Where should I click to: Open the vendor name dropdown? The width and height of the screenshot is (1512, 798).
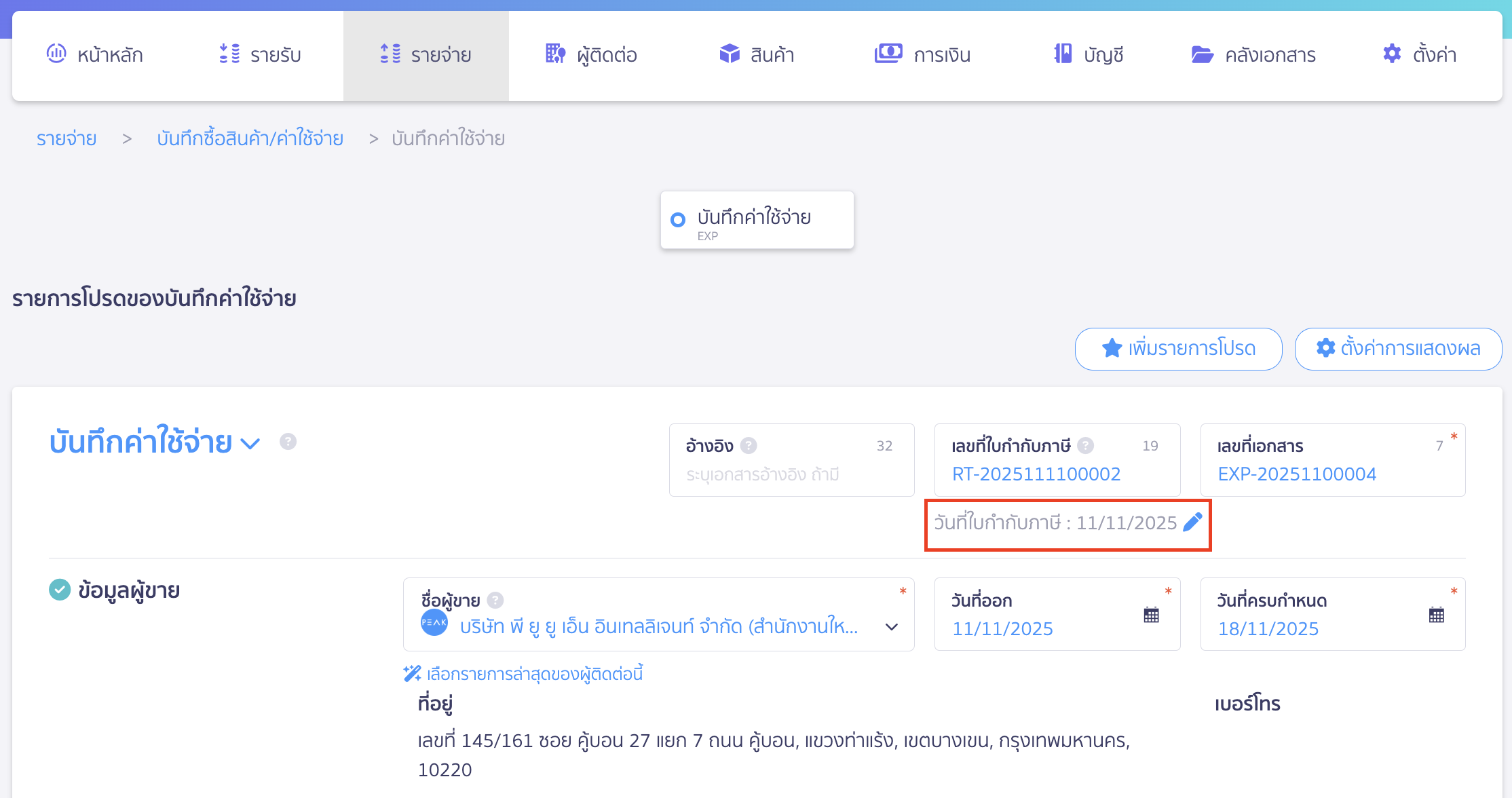(891, 628)
